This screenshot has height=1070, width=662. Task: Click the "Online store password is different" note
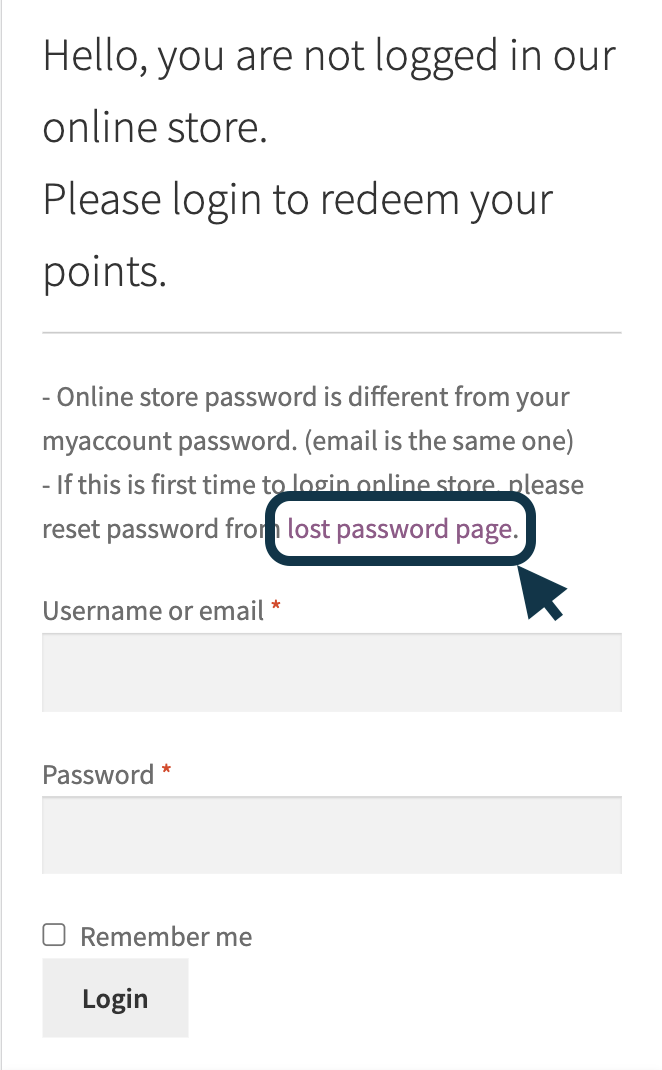306,397
